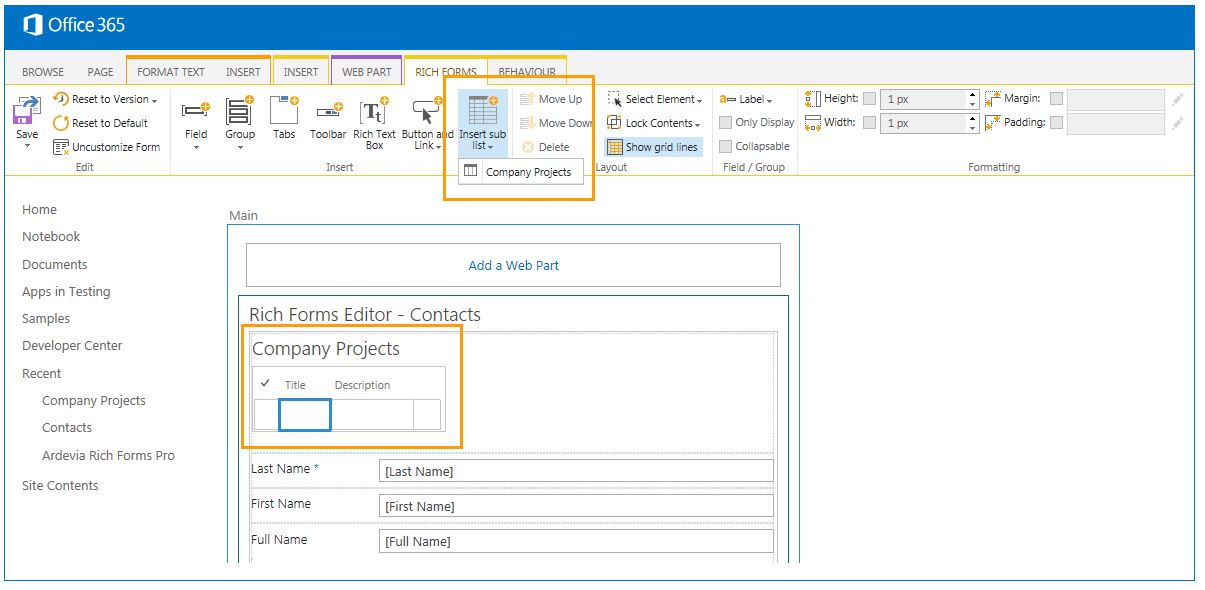This screenshot has height=590, width=1205.
Task: Switch to the PAGE tab
Action: pyautogui.click(x=100, y=72)
